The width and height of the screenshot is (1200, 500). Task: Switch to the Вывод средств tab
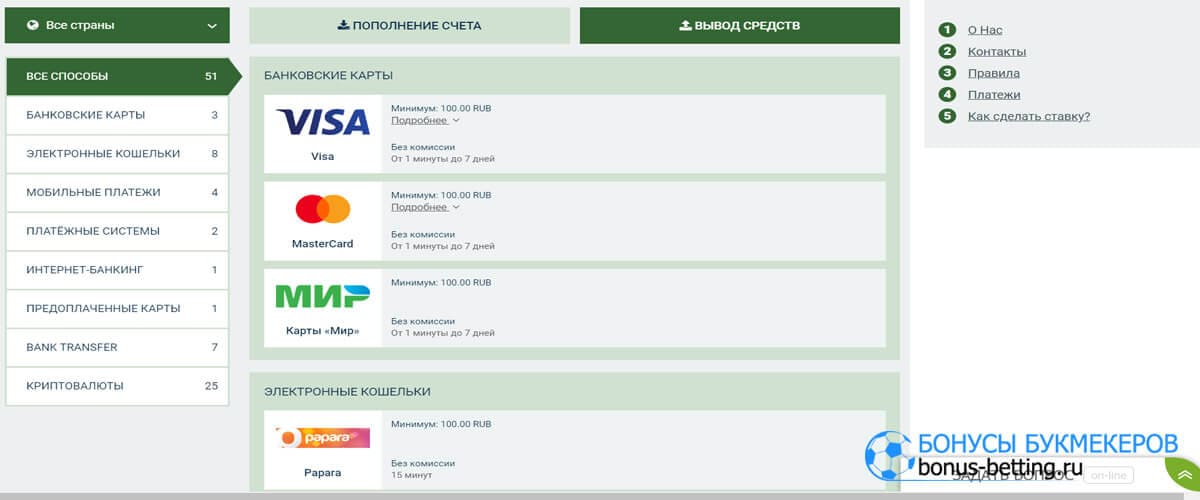pyautogui.click(x=740, y=26)
